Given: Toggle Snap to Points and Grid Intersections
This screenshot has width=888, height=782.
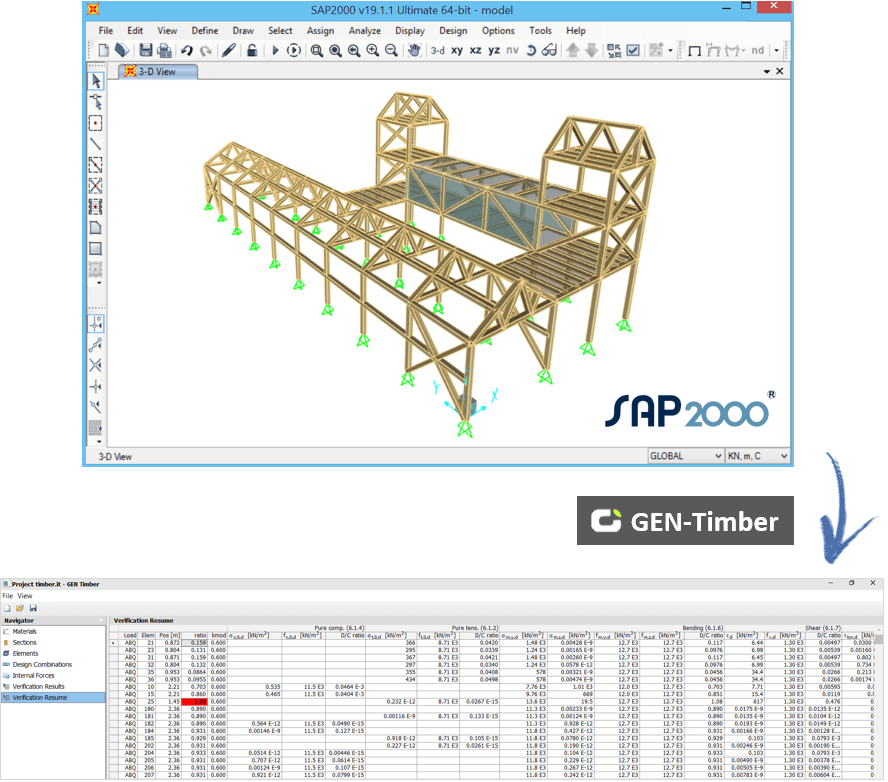Looking at the screenshot, I should tap(96, 324).
